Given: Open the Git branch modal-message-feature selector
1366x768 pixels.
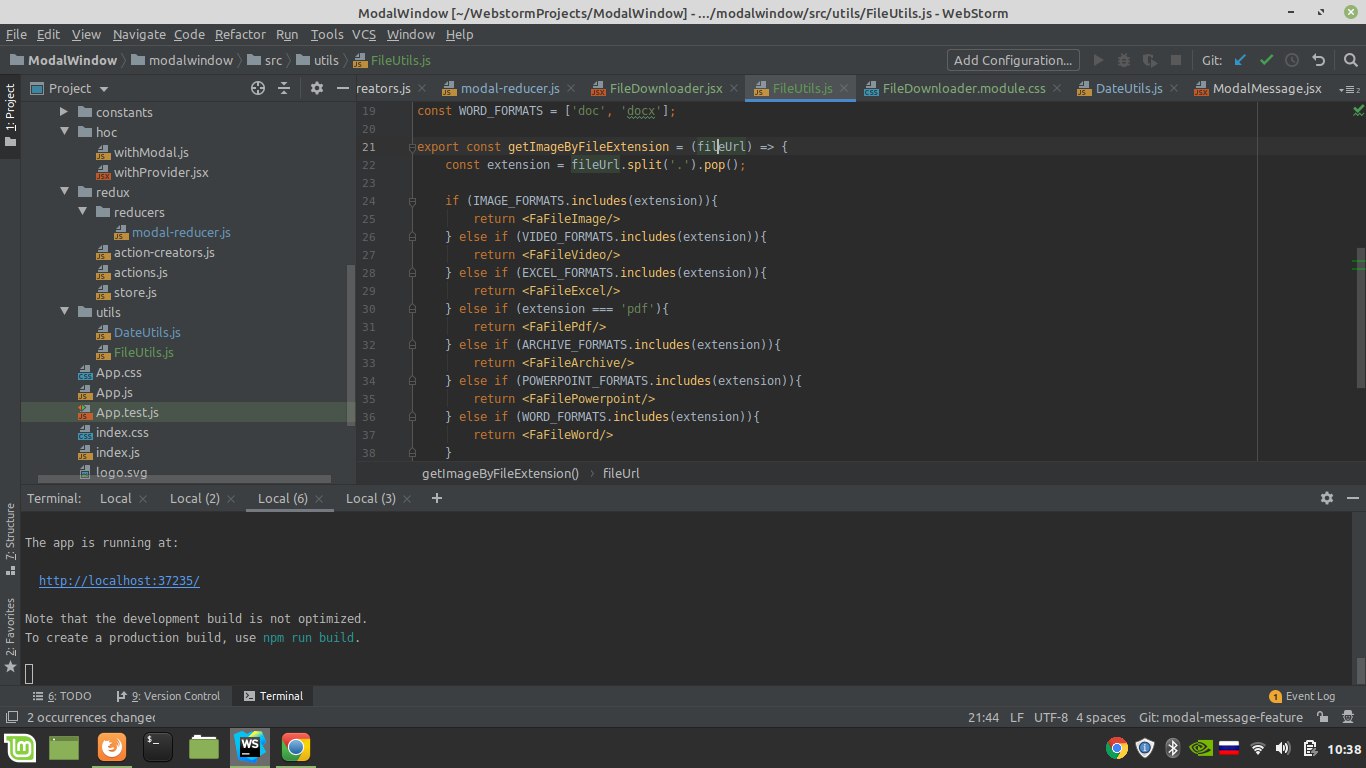Looking at the screenshot, I should 1220,717.
